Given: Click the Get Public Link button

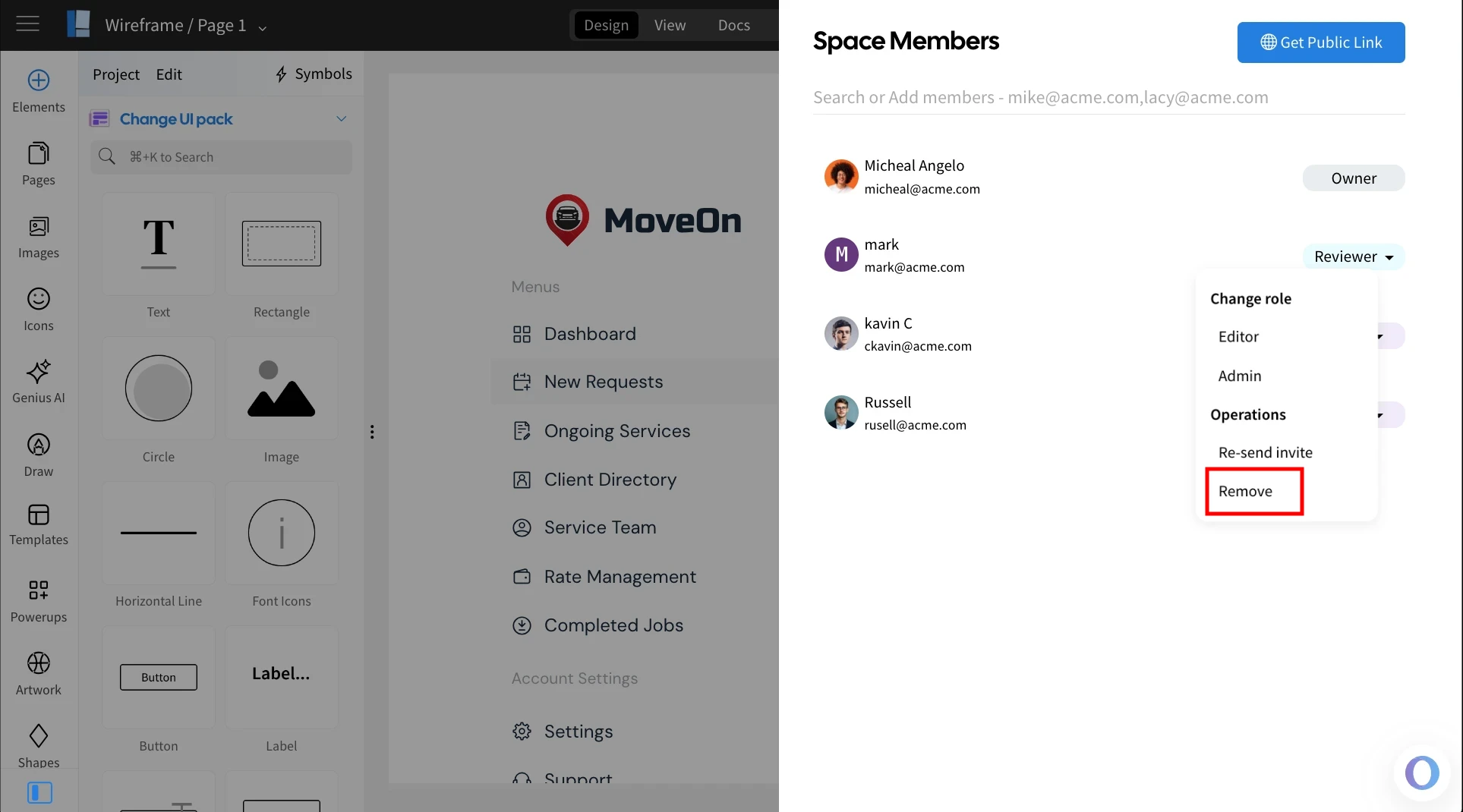Looking at the screenshot, I should 1320,42.
